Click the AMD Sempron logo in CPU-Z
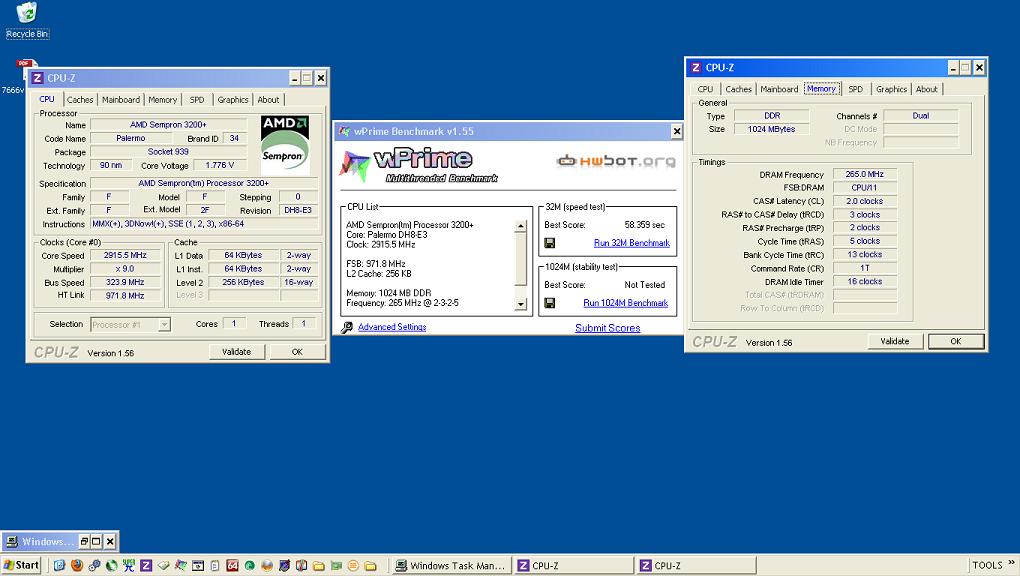The image size is (1020, 576). coord(285,145)
